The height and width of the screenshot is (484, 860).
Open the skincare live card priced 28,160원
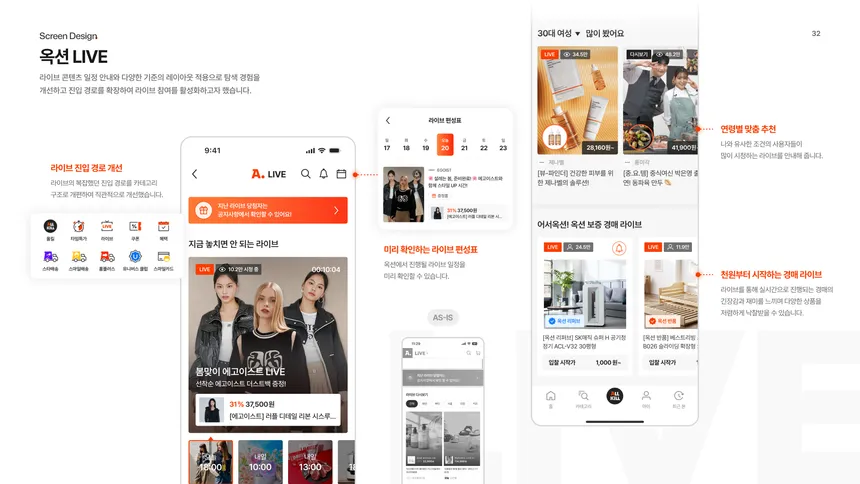578,100
